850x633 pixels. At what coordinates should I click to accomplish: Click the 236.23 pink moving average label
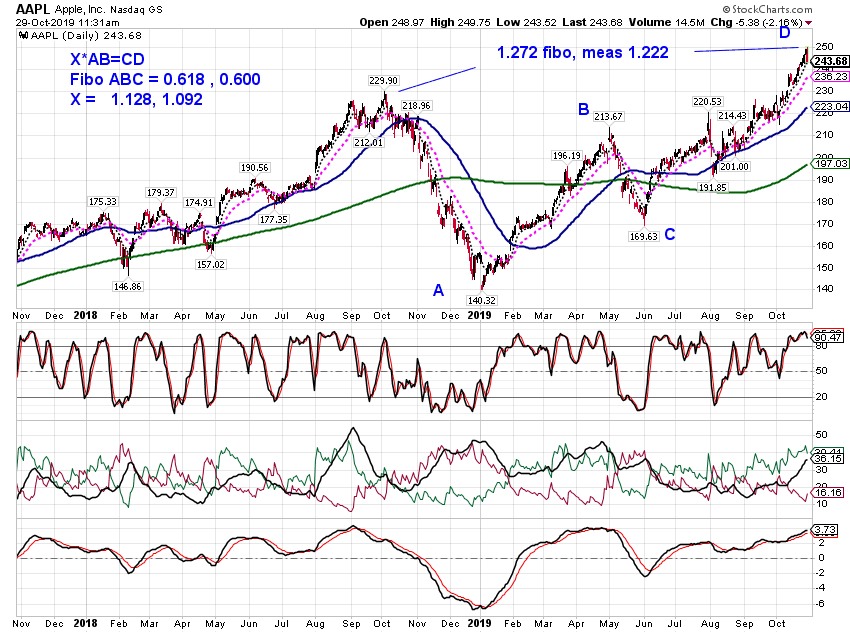click(x=830, y=76)
